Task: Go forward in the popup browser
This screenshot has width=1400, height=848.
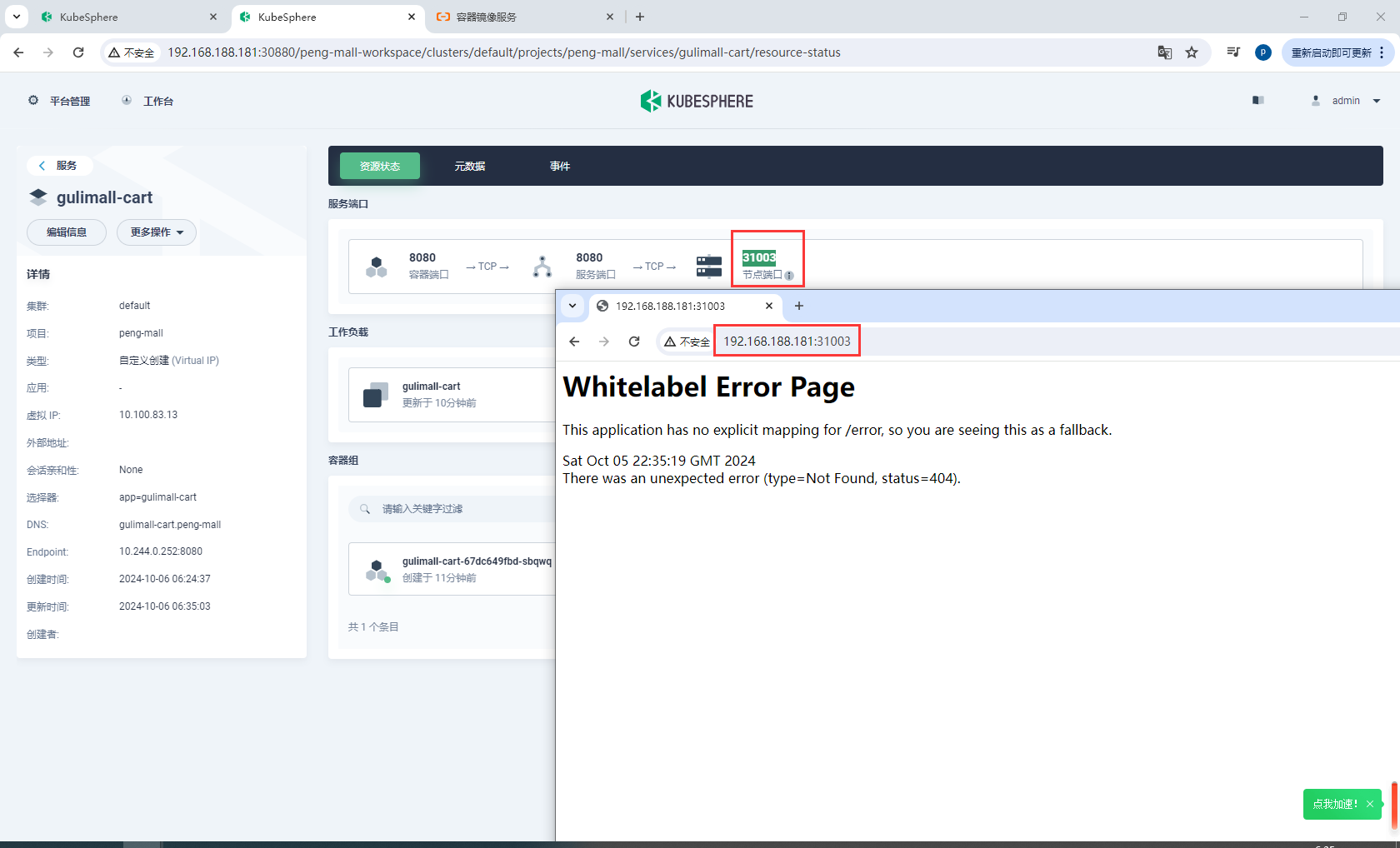Action: (x=604, y=342)
